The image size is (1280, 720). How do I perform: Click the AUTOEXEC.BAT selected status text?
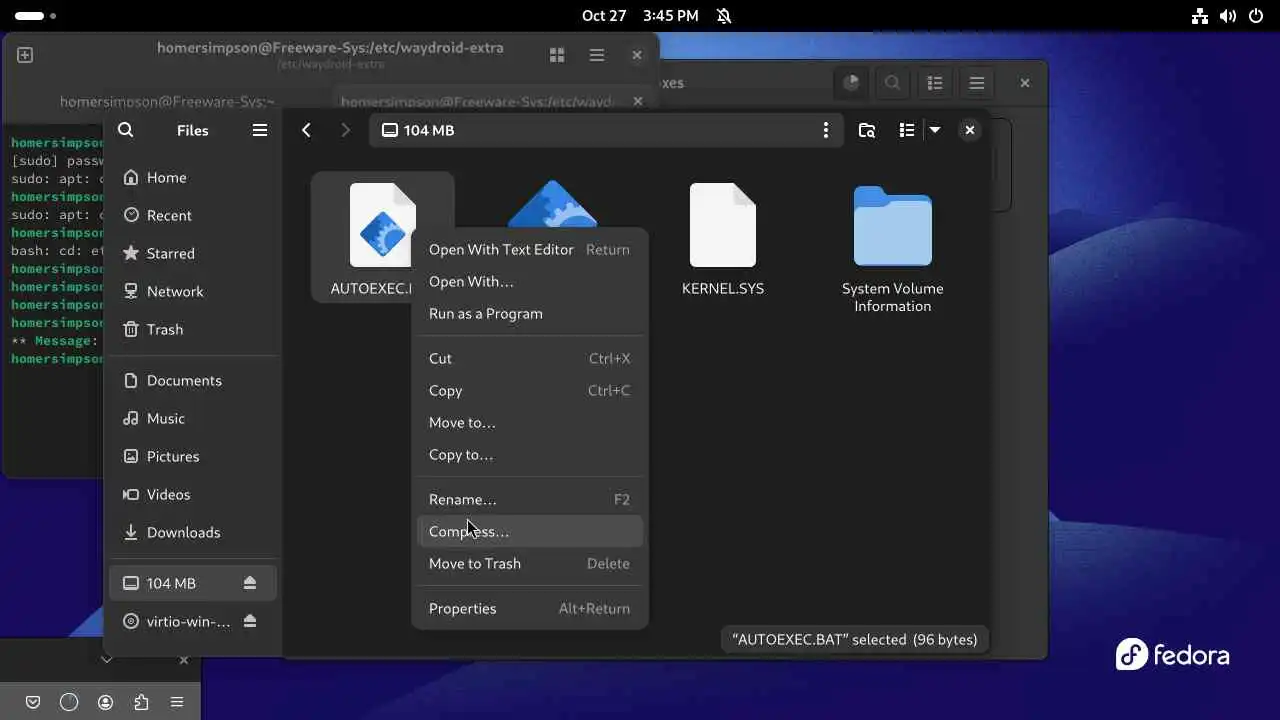855,639
